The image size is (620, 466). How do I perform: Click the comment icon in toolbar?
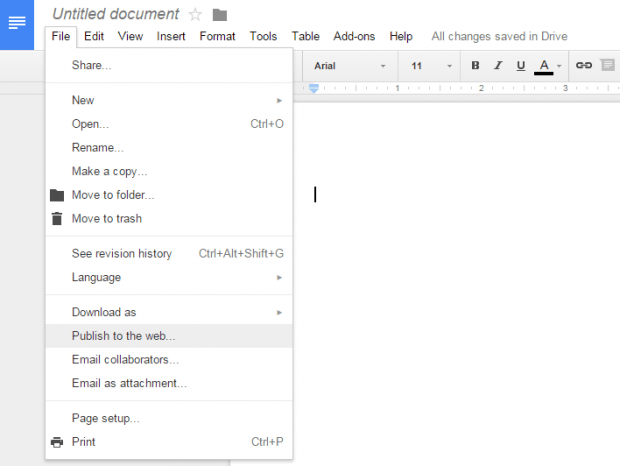(x=607, y=66)
